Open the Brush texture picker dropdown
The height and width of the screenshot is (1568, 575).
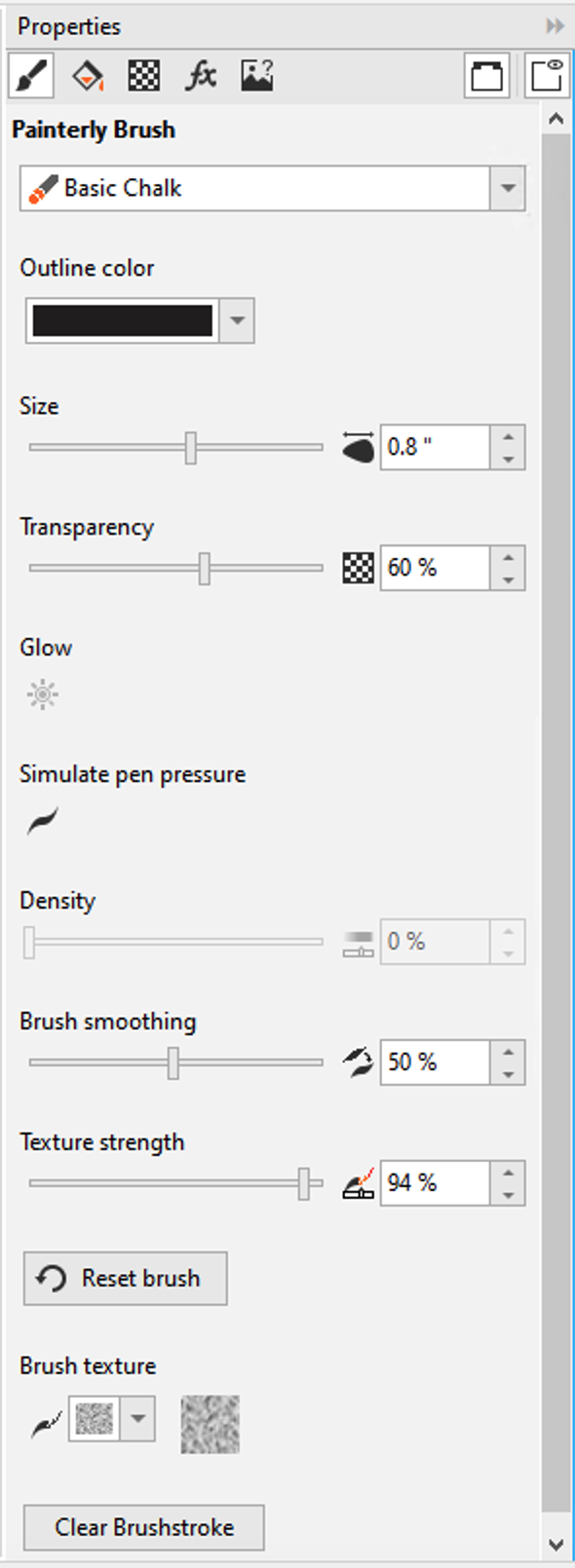pyautogui.click(x=137, y=1420)
